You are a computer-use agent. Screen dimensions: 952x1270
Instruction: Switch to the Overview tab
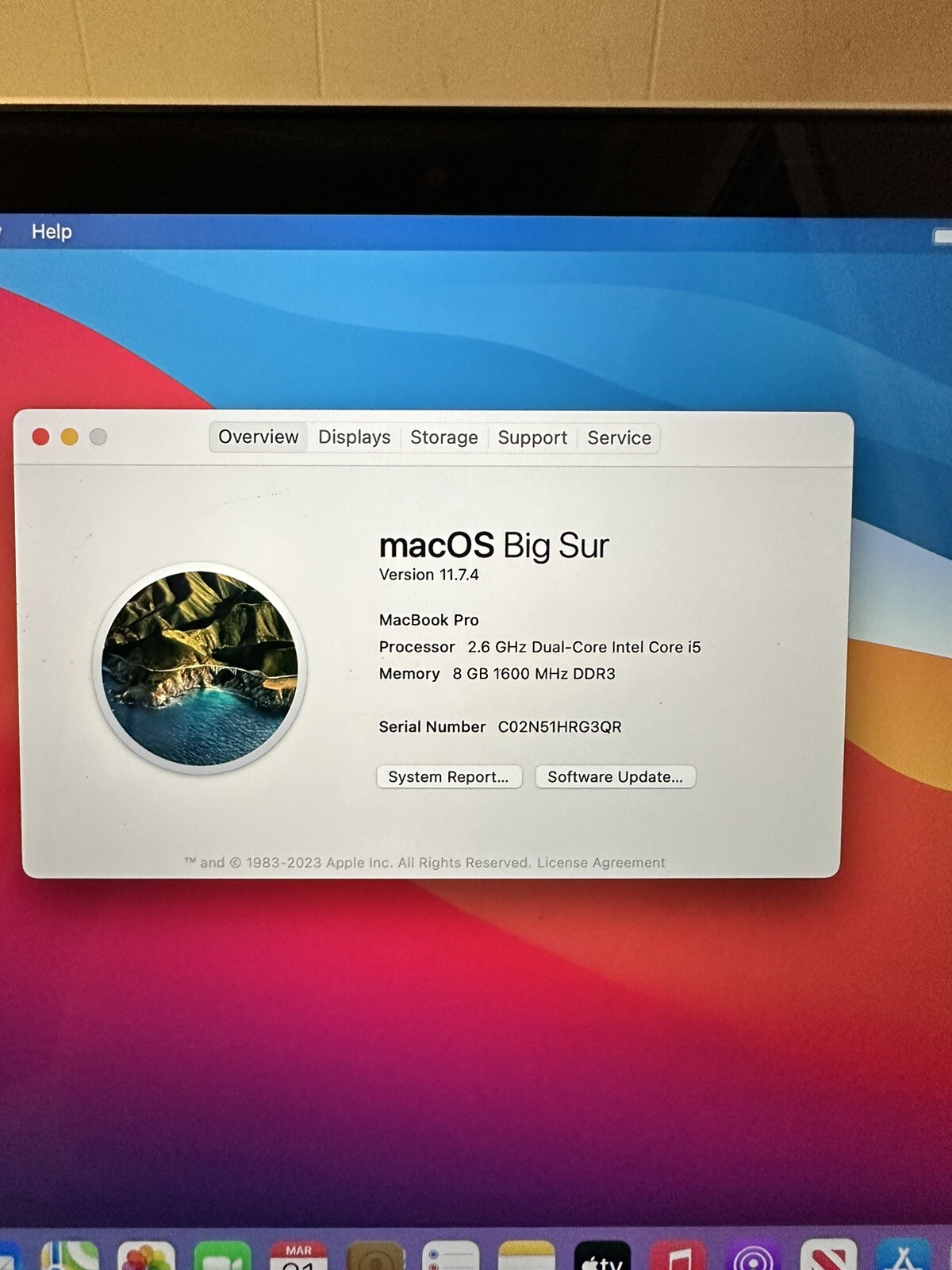click(x=259, y=437)
